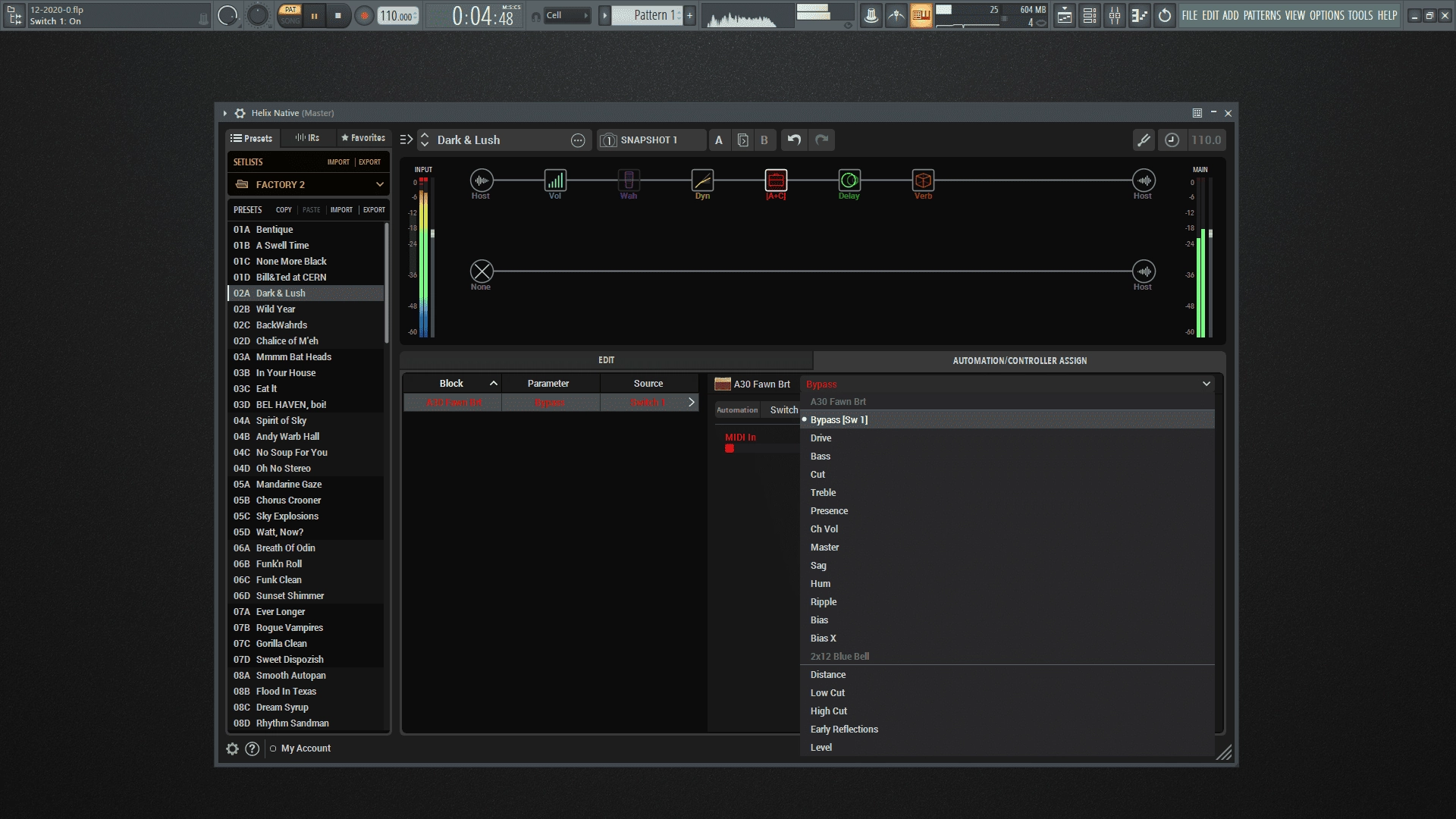The width and height of the screenshot is (1456, 819).
Task: Click the Vol block in signal chain
Action: pyautogui.click(x=555, y=180)
